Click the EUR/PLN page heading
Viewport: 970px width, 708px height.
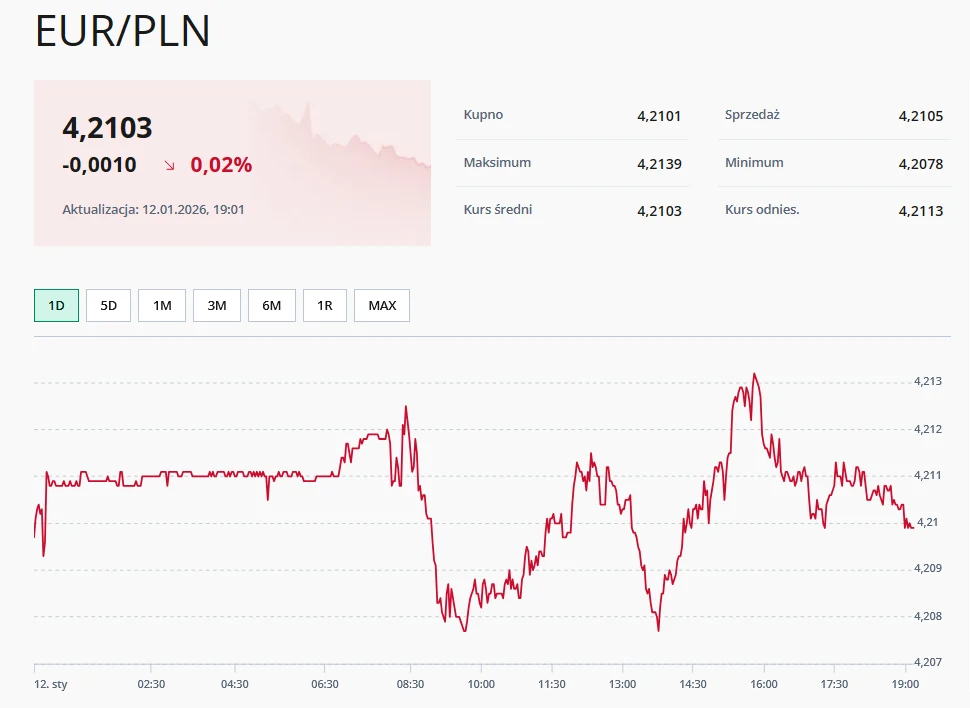pyautogui.click(x=123, y=32)
